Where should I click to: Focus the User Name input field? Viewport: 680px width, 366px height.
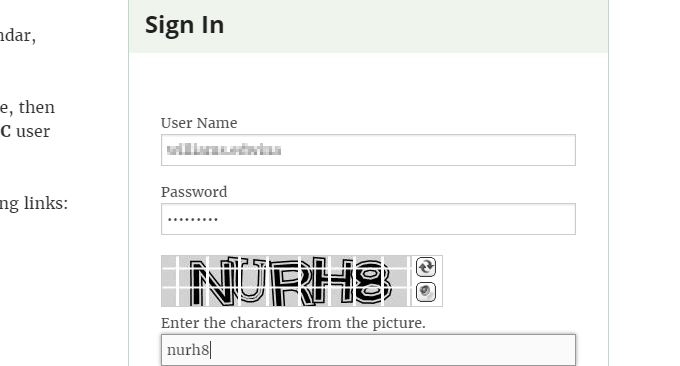tap(368, 150)
